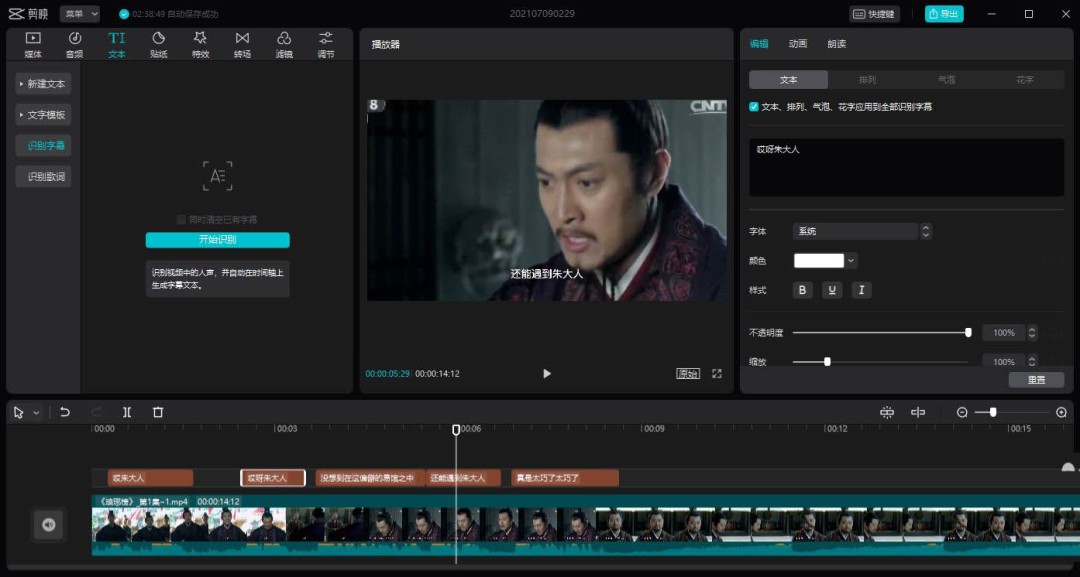Select the 特效 (Effects) icon
The width and height of the screenshot is (1080, 577).
pyautogui.click(x=199, y=42)
